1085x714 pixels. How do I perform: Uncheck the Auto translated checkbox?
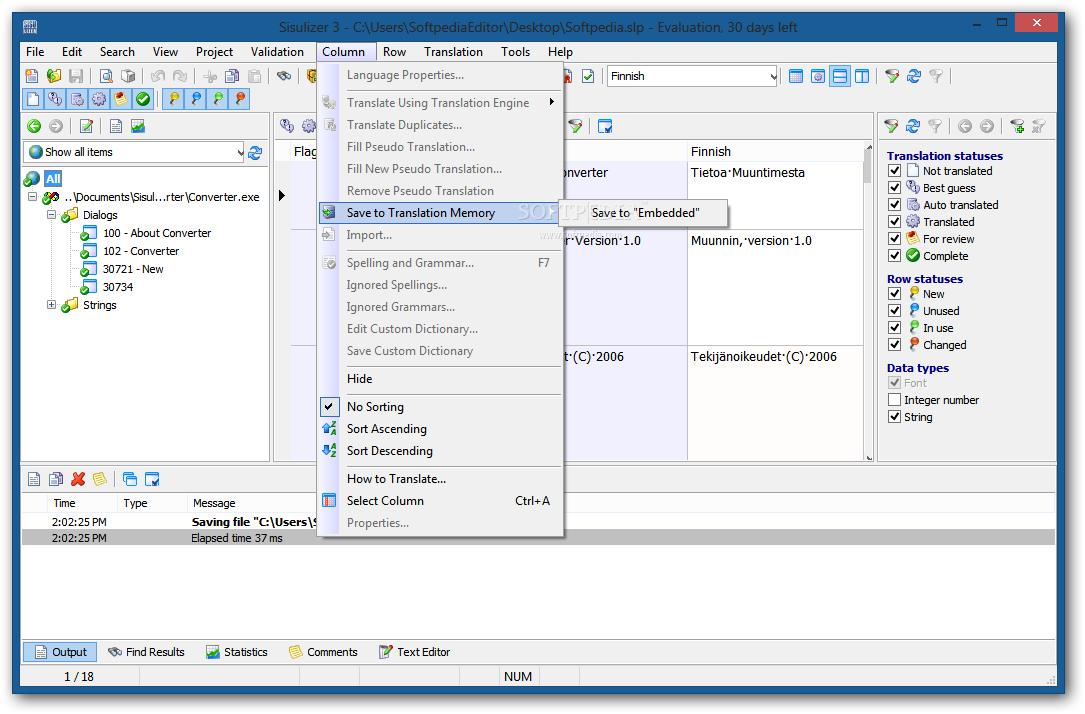click(894, 205)
